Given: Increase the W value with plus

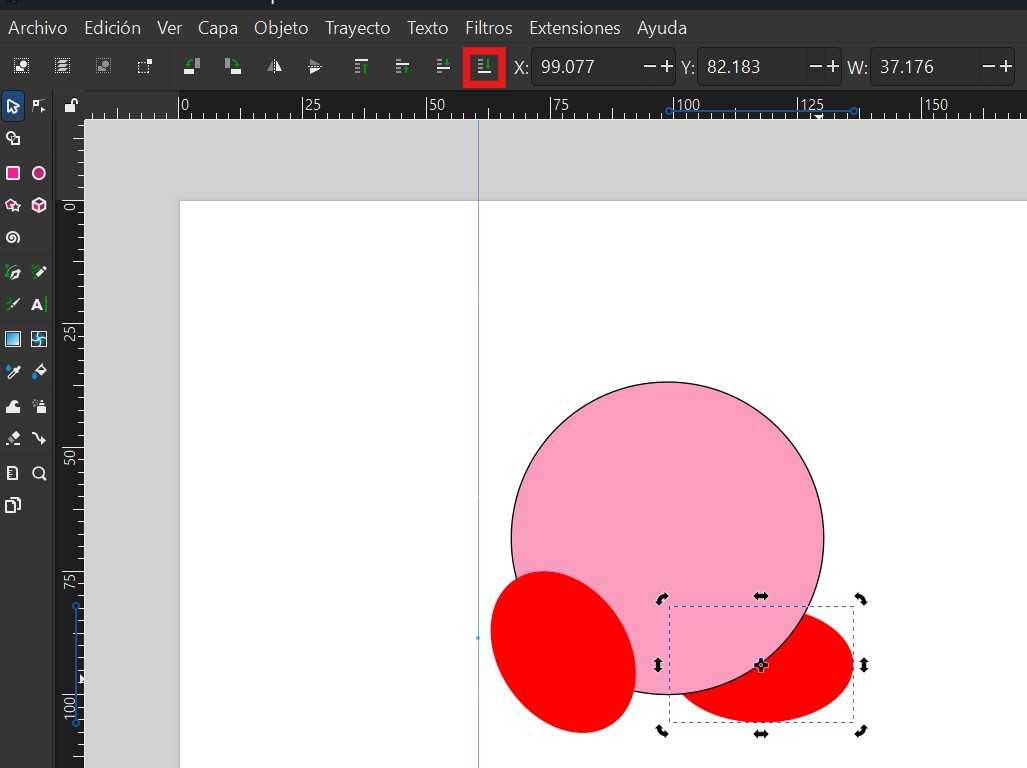Looking at the screenshot, I should click(1006, 67).
